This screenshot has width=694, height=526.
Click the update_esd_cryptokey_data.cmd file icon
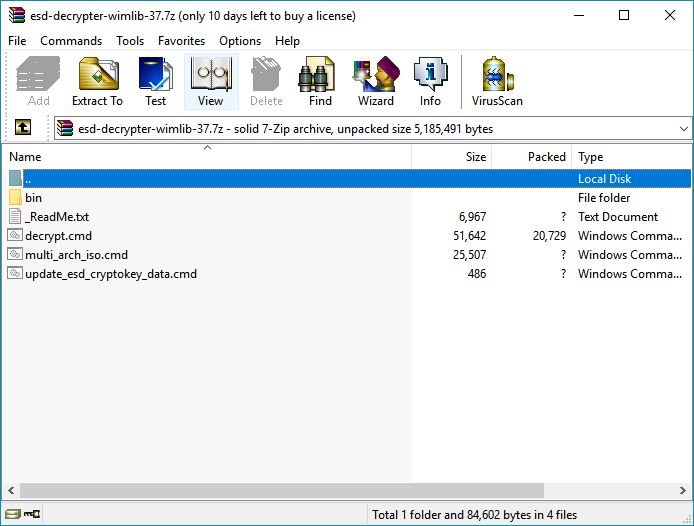[x=15, y=274]
